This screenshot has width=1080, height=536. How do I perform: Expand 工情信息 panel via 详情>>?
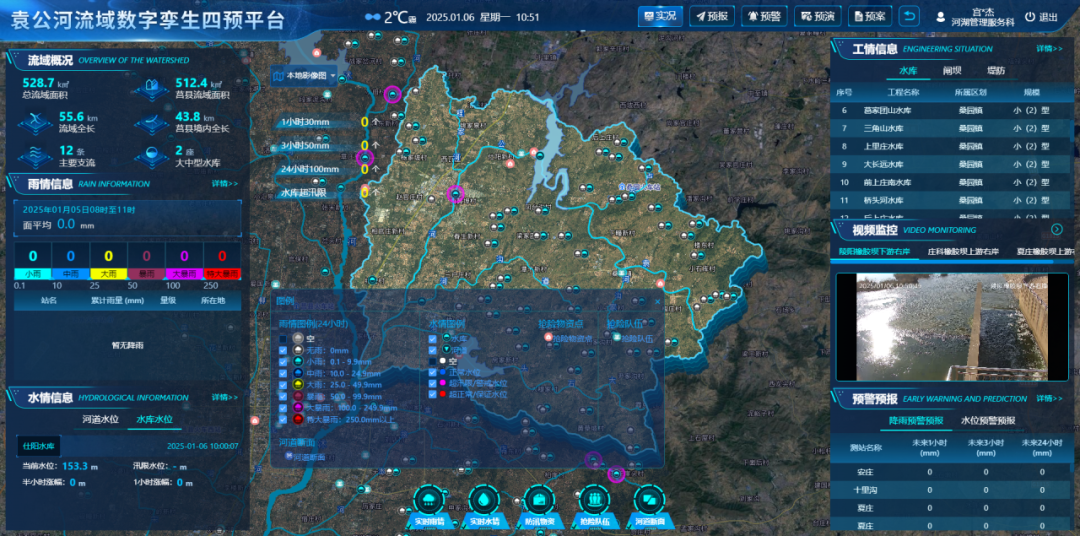coord(1050,48)
